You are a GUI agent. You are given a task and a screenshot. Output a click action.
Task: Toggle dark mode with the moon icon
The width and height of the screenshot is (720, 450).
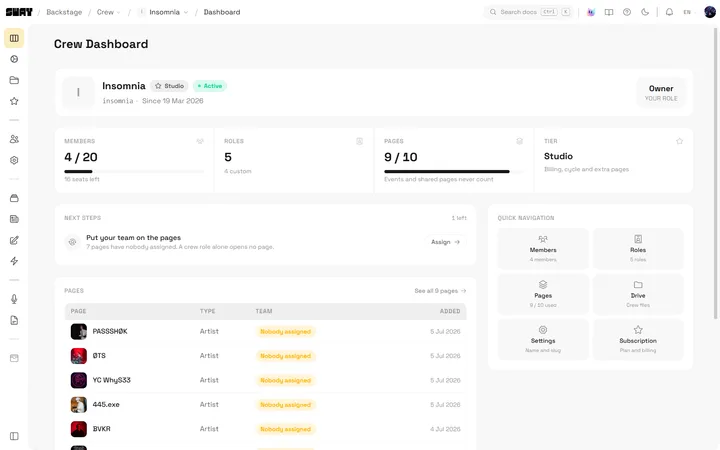tap(645, 12)
